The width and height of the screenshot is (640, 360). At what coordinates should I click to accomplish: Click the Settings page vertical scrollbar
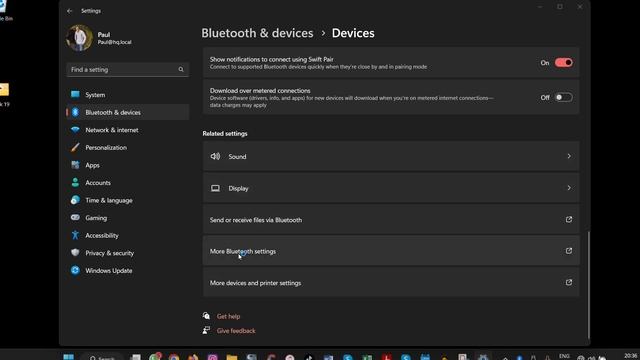pyautogui.click(x=589, y=285)
